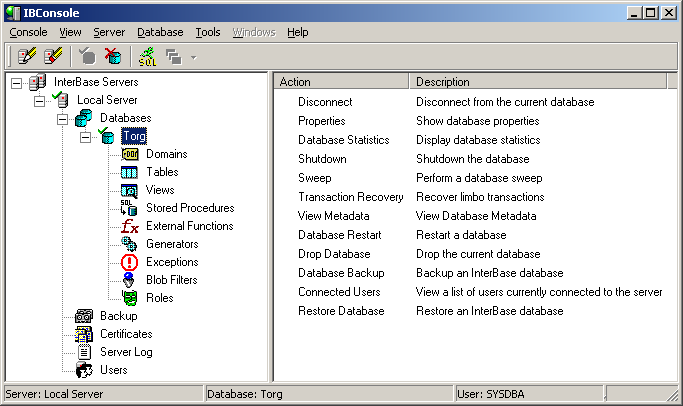Select the Certificates tree label
This screenshot has height=406, width=683.
(126, 334)
